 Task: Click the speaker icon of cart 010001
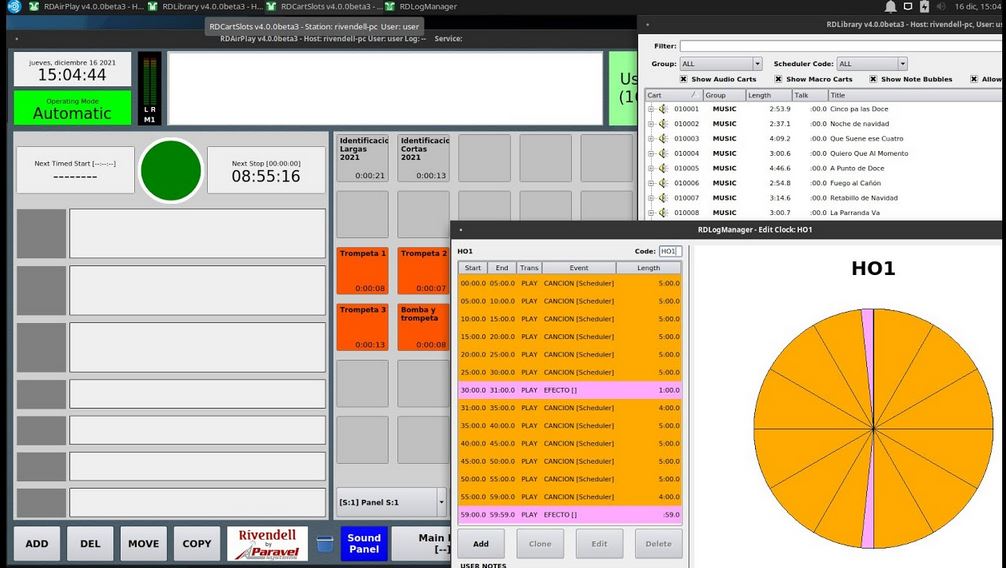[x=663, y=109]
